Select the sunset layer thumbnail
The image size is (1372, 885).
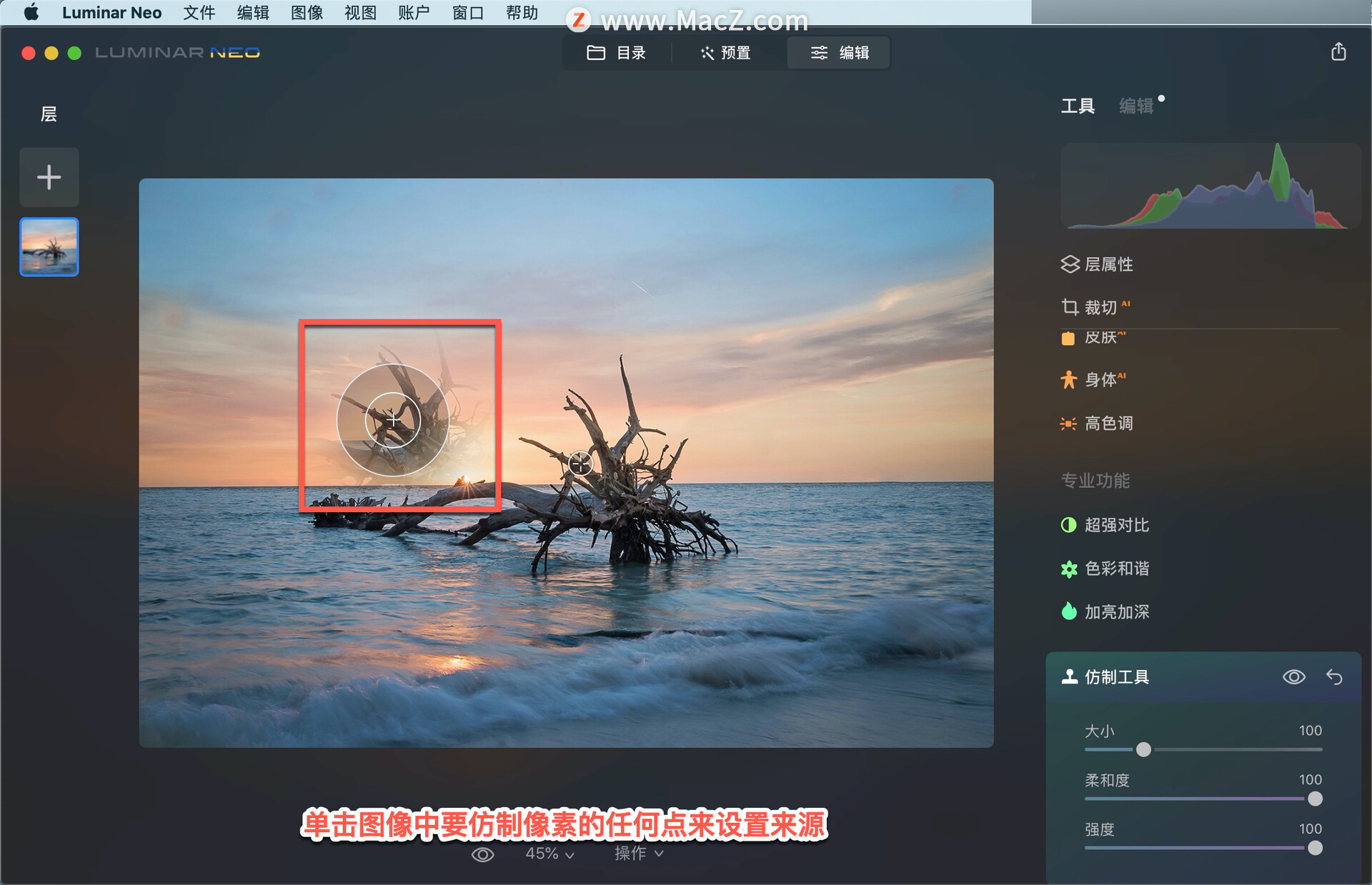(x=49, y=247)
